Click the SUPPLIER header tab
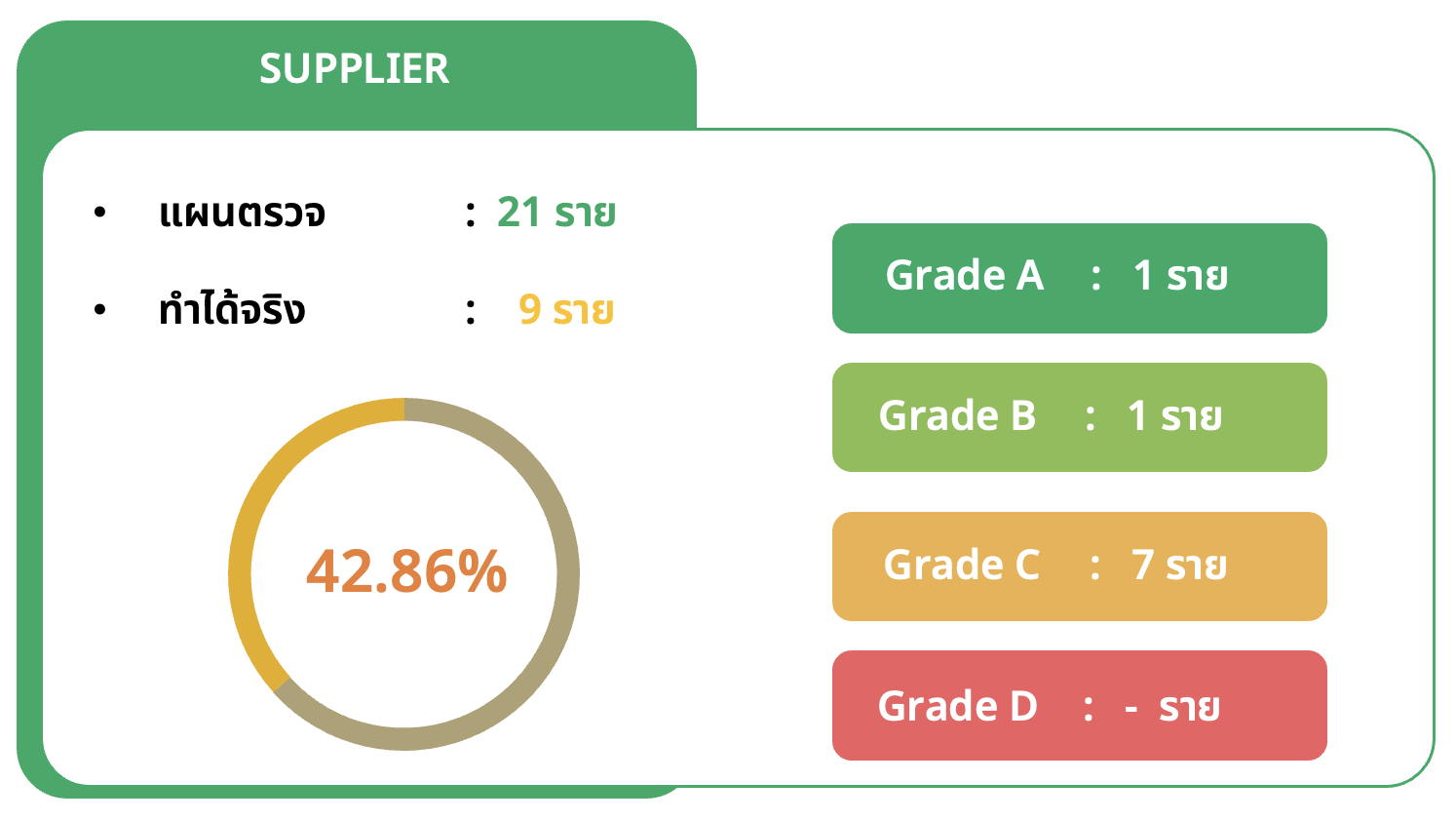 click(355, 69)
